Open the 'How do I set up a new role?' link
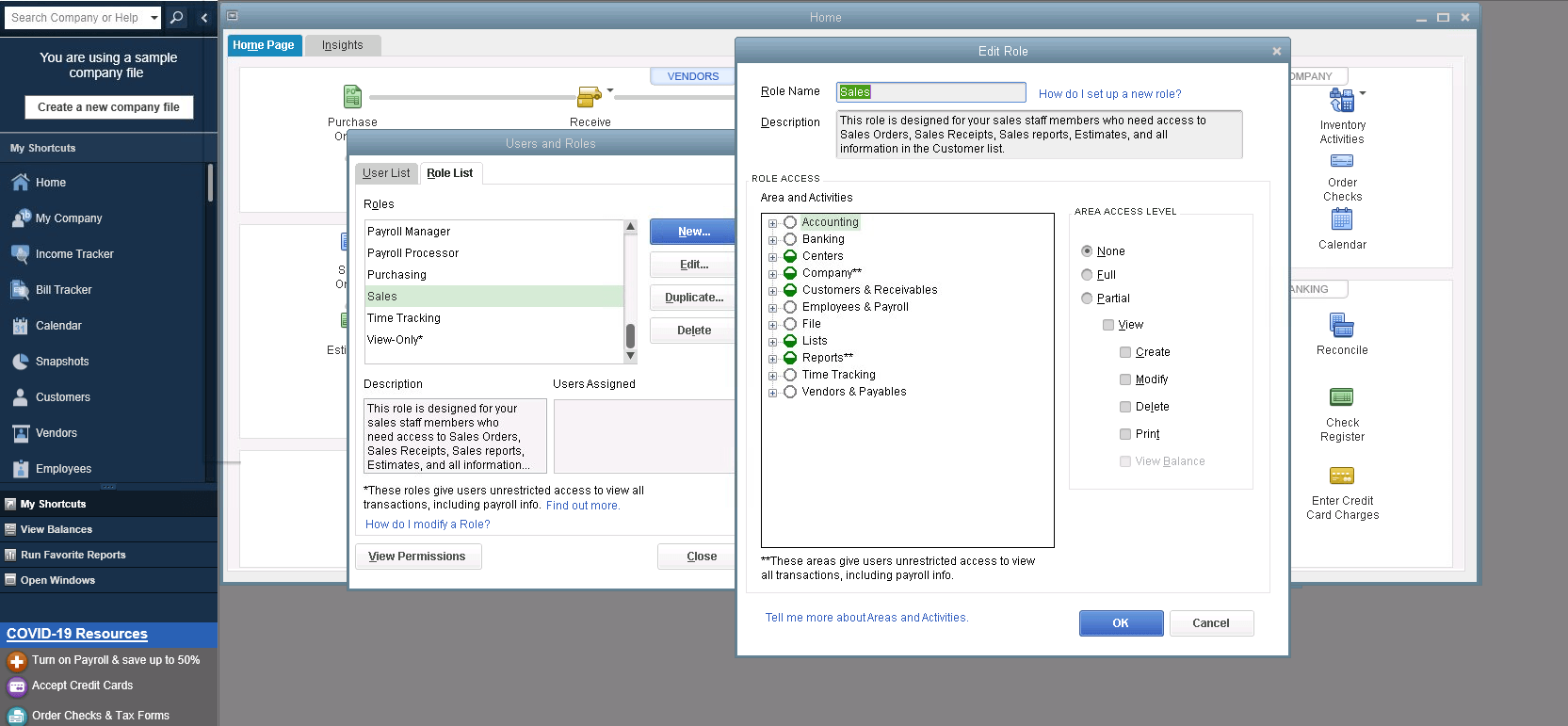Viewport: 1568px width, 726px height. tap(1109, 94)
